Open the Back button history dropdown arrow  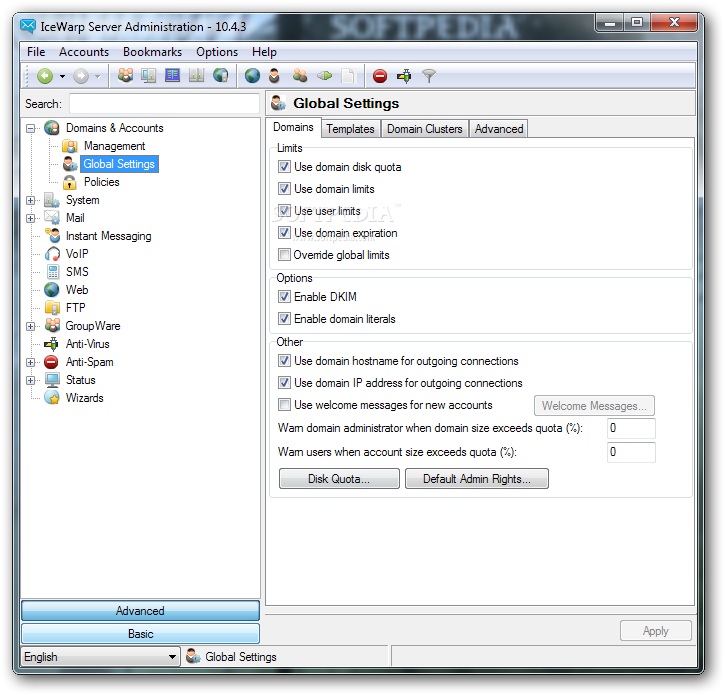[x=62, y=76]
